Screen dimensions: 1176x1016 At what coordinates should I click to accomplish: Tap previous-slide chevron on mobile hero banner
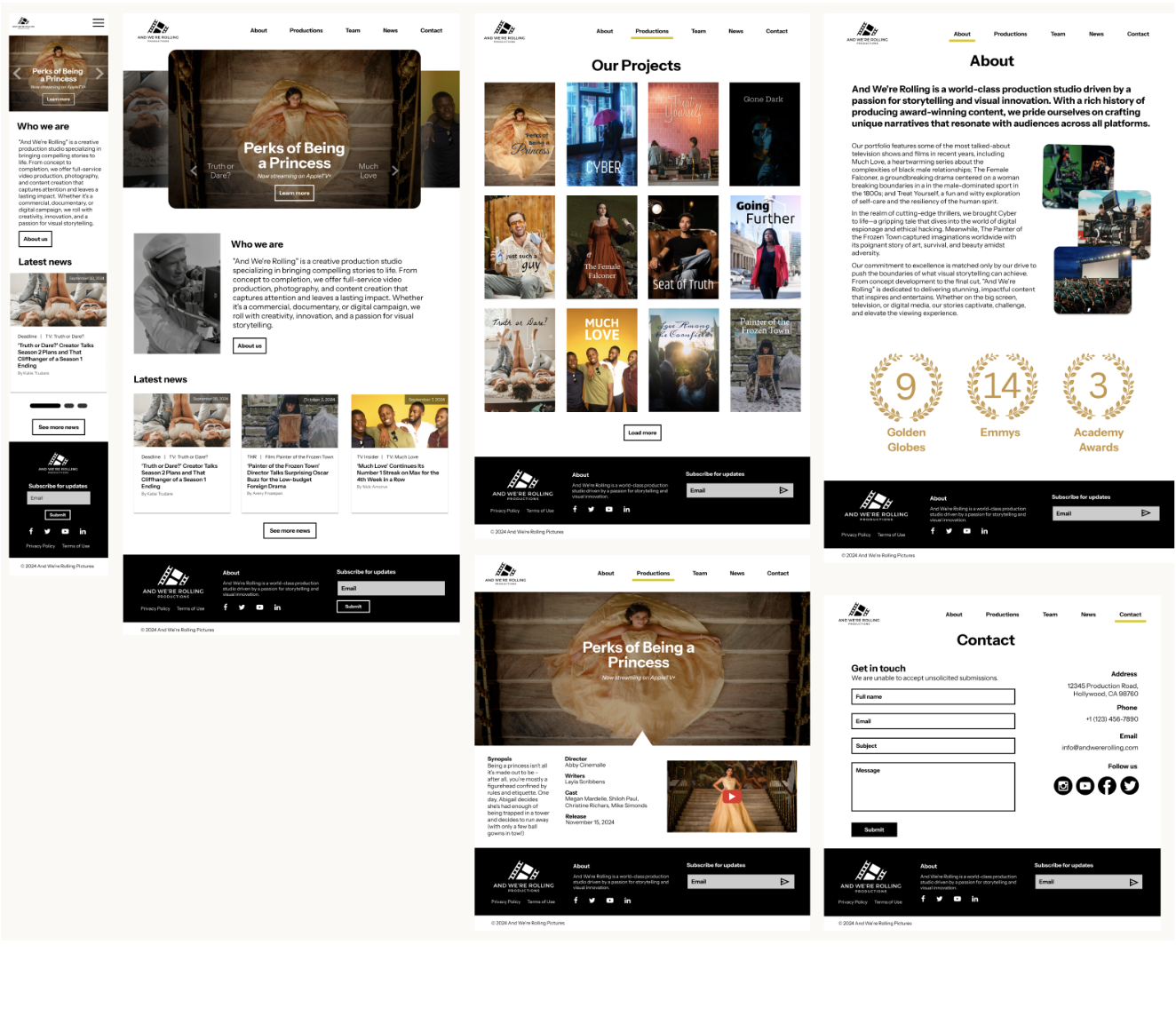coord(16,74)
